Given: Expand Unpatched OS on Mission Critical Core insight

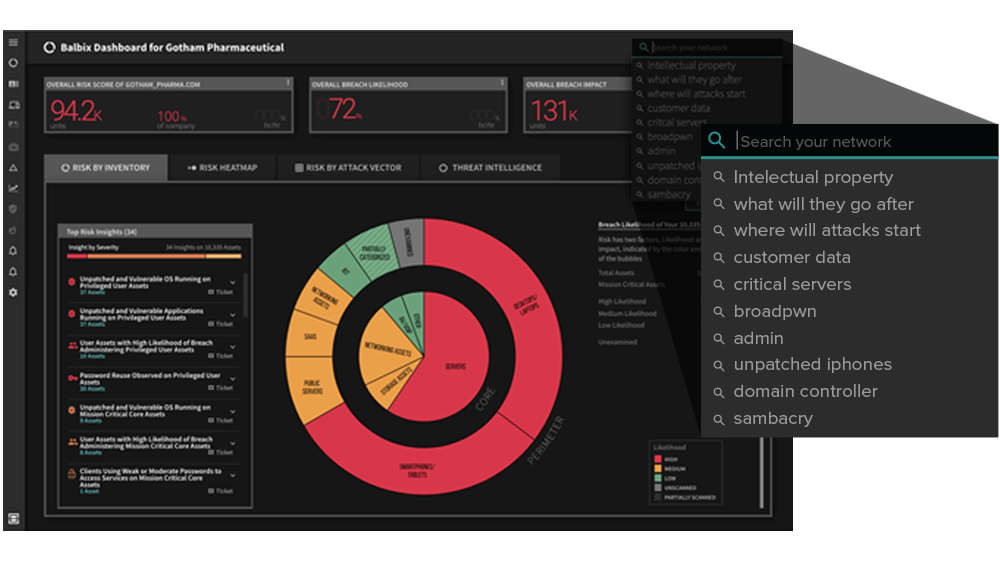Looking at the screenshot, I should click(x=233, y=411).
